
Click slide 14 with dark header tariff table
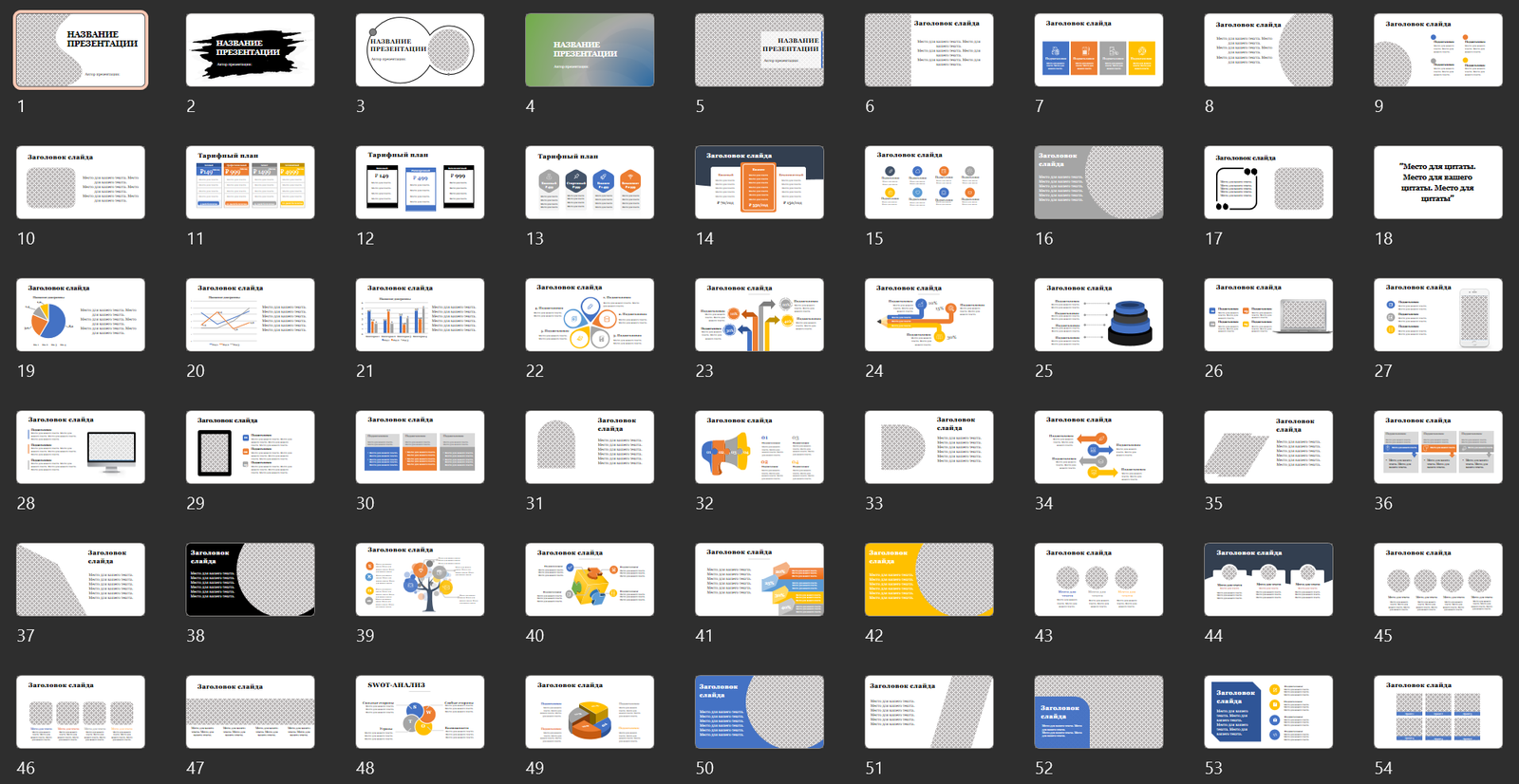point(759,182)
